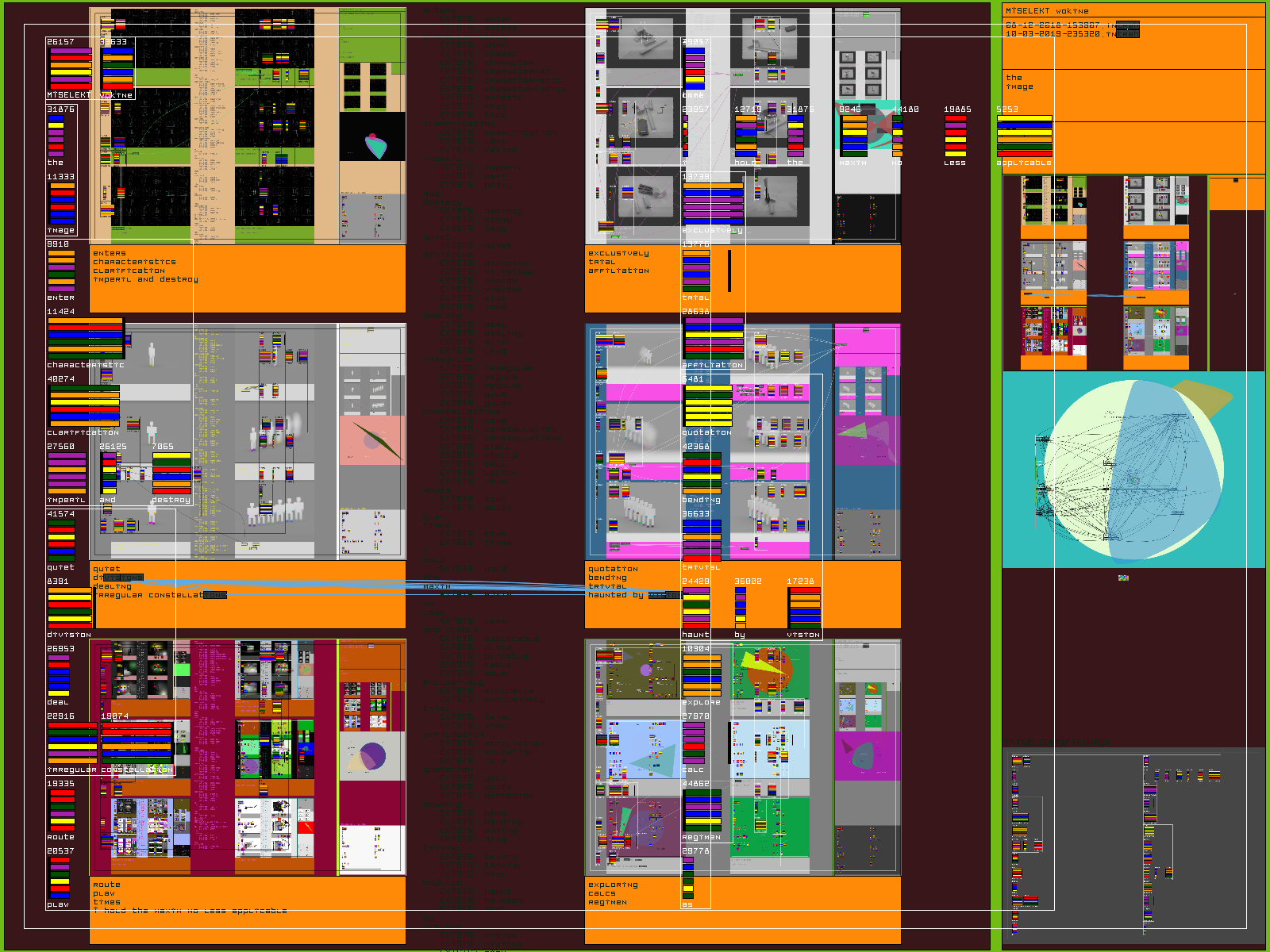Select the 'quotation' yellow bar stack
Image resolution: width=1270 pixels, height=952 pixels.
click(708, 406)
